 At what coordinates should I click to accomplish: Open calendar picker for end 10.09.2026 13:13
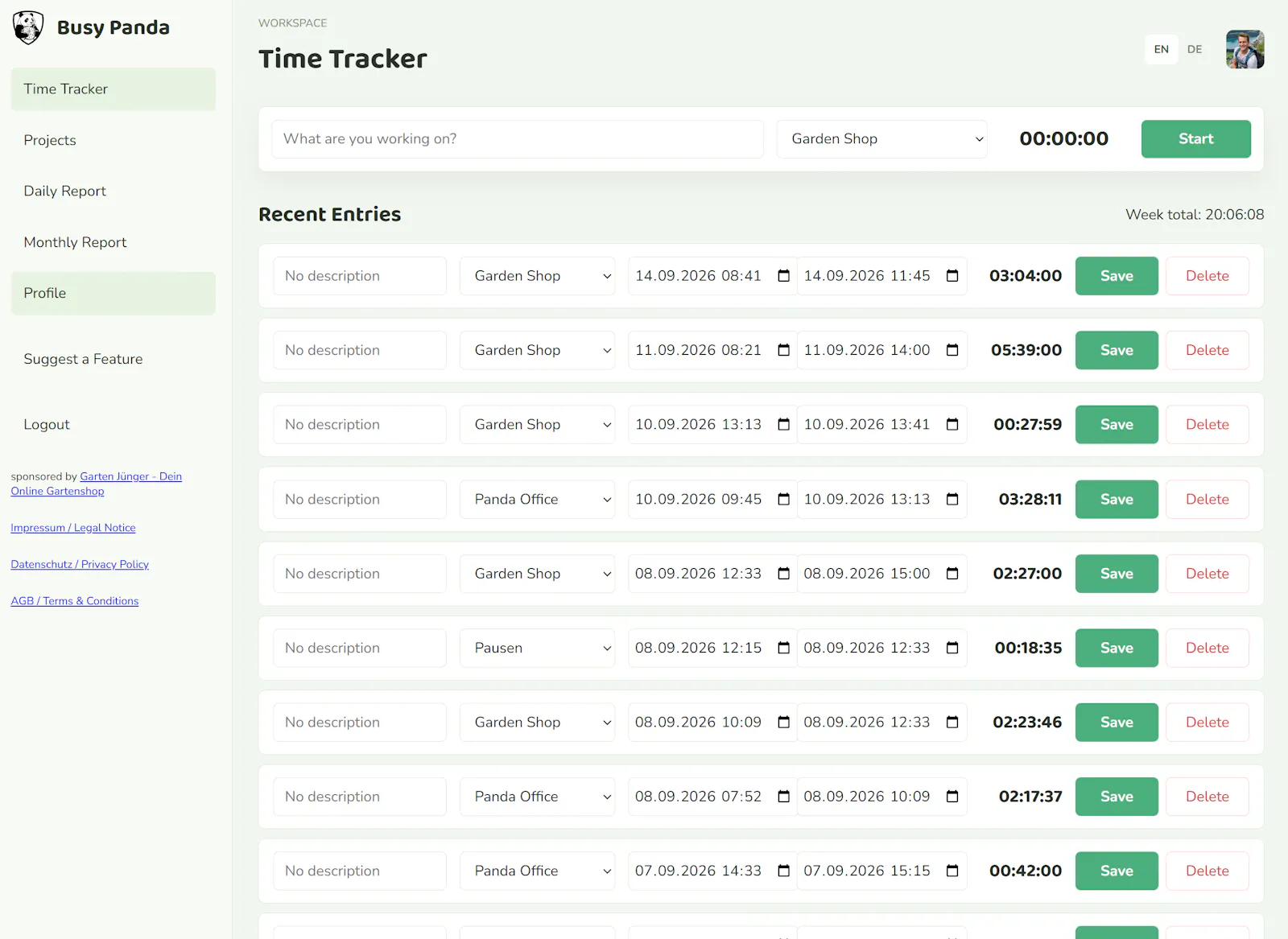952,499
